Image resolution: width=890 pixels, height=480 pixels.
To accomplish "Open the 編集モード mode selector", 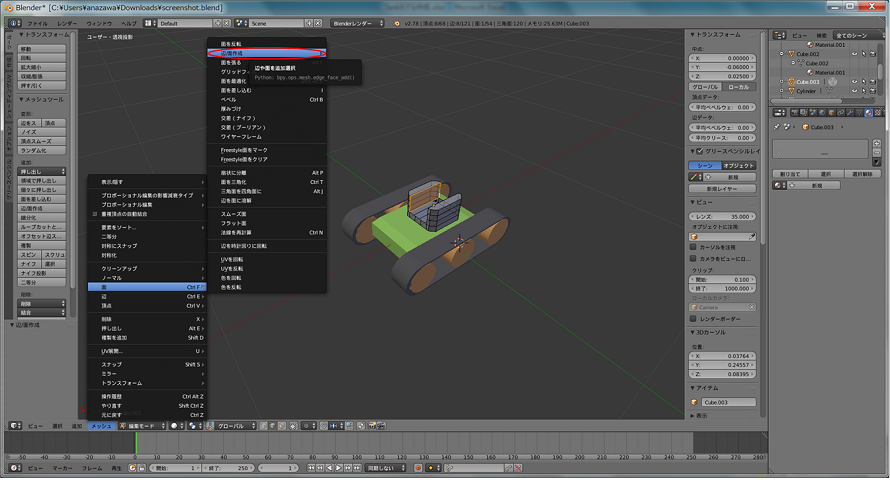I will tap(144, 426).
